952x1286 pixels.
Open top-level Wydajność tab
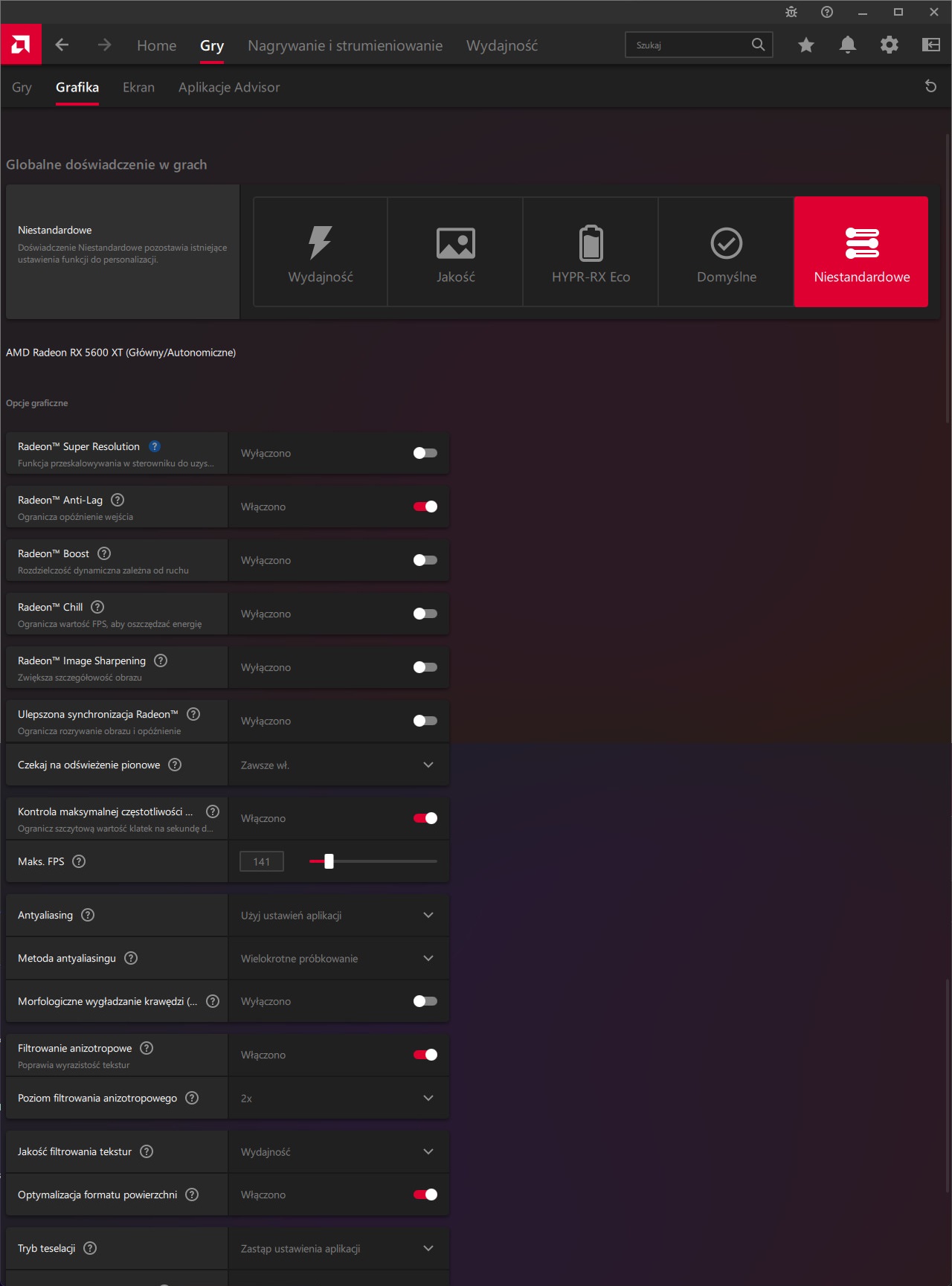pyautogui.click(x=502, y=45)
